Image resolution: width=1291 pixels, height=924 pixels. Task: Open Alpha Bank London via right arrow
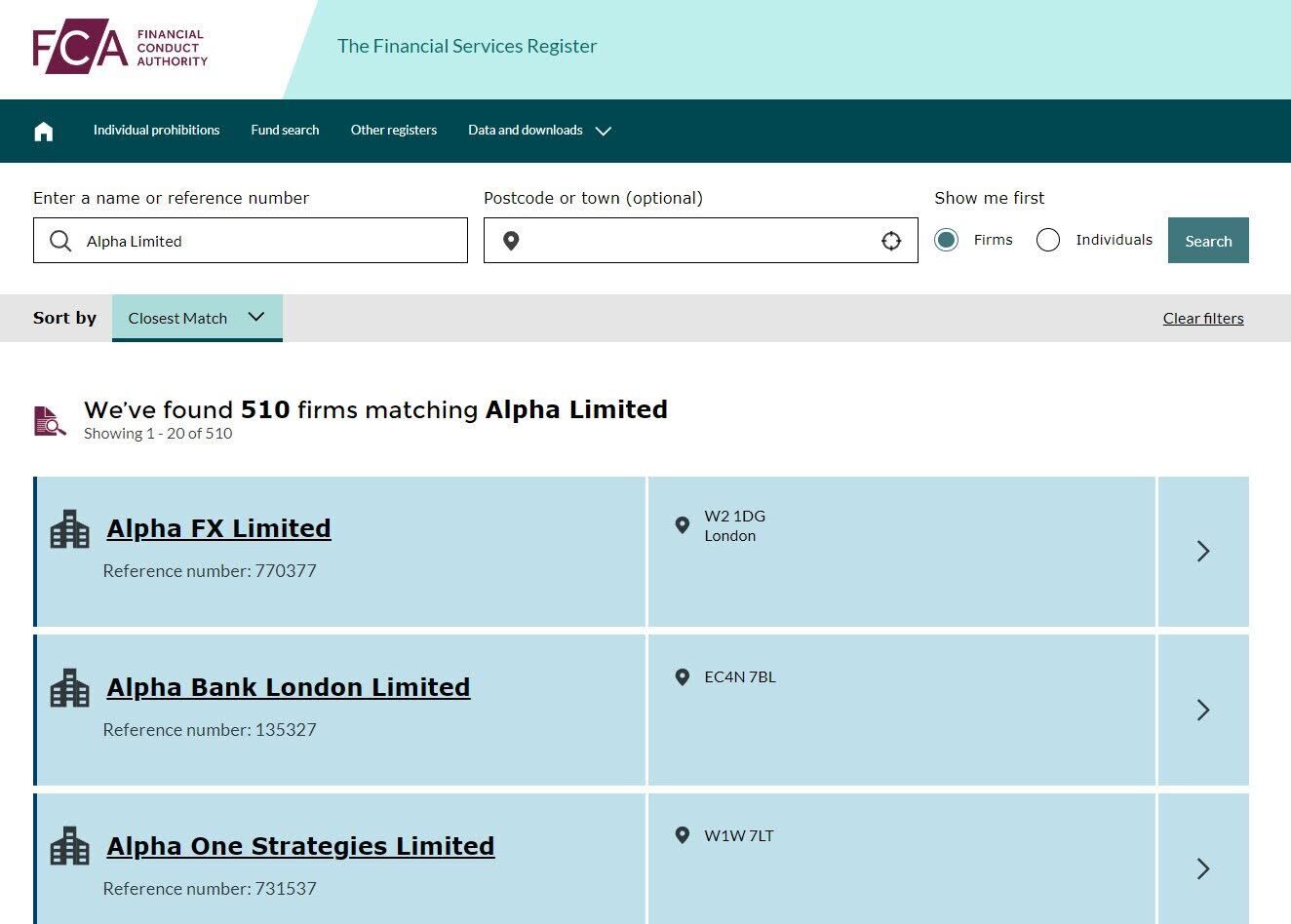[1203, 710]
